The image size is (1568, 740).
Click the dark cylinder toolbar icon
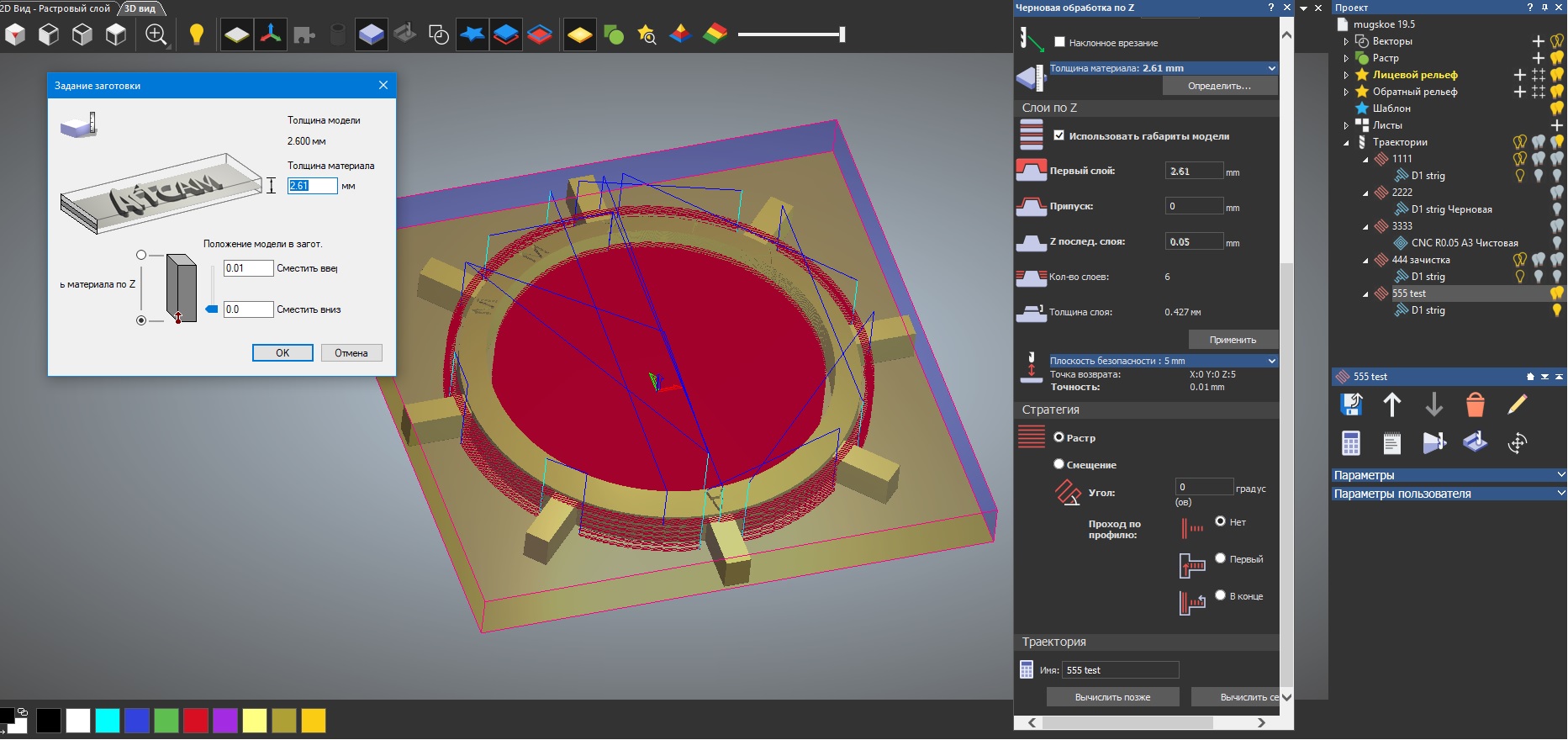pyautogui.click(x=337, y=34)
